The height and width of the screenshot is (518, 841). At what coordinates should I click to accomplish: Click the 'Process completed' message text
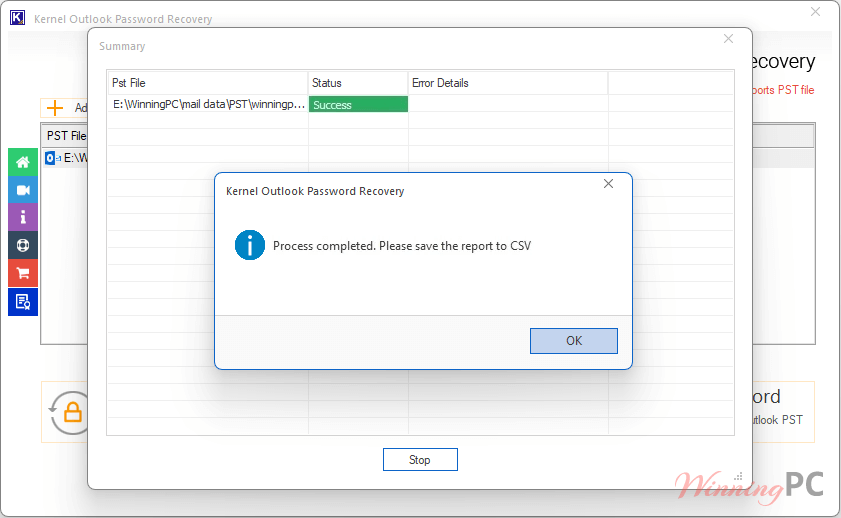pos(402,246)
